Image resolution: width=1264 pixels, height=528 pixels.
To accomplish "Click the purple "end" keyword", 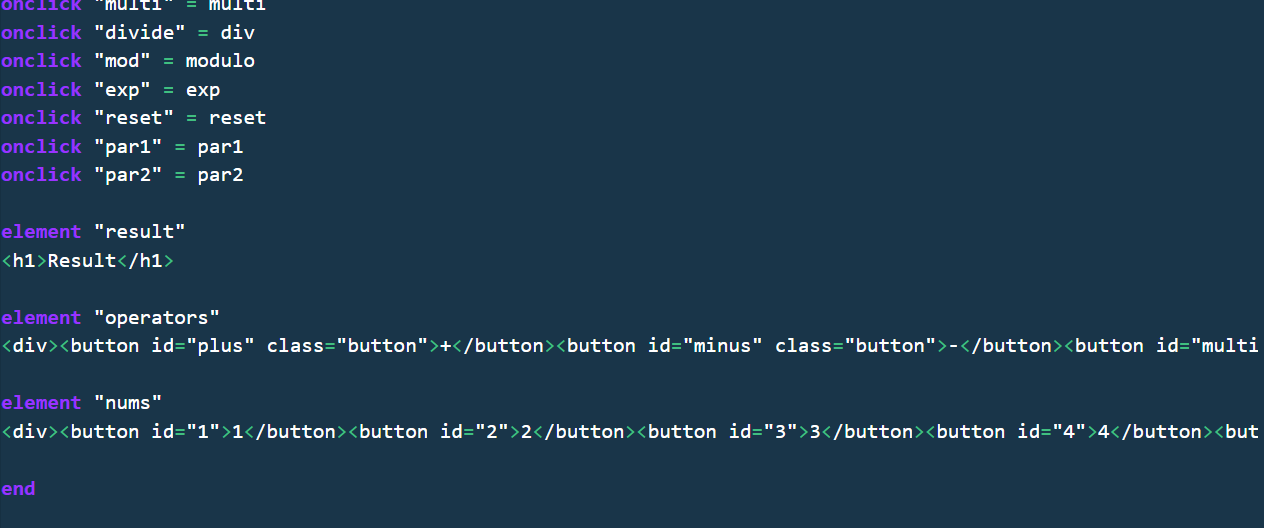I will [18, 489].
